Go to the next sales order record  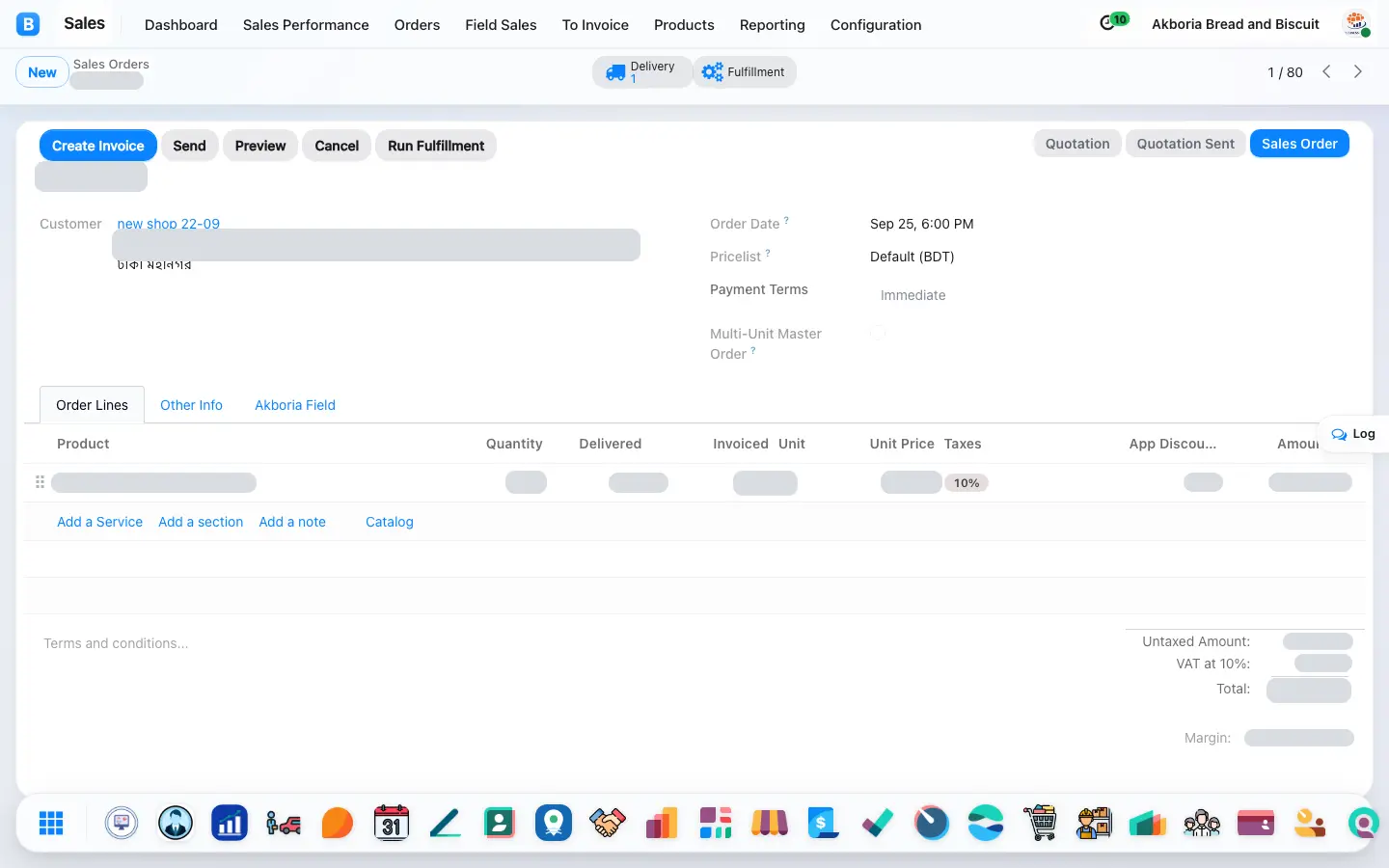coord(1357,71)
